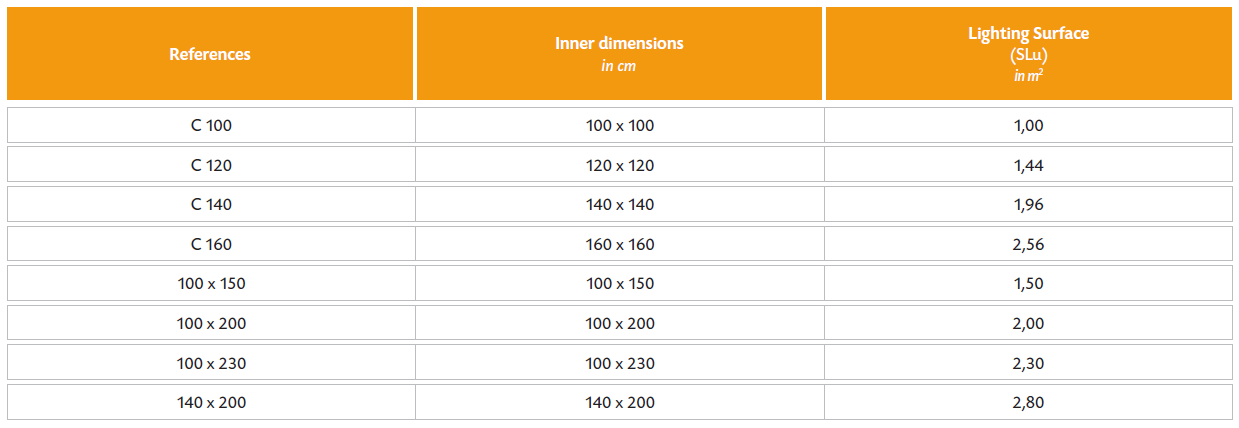Click the lighting surface value 2,56
Viewport: 1239px width, 428px height.
point(1028,244)
